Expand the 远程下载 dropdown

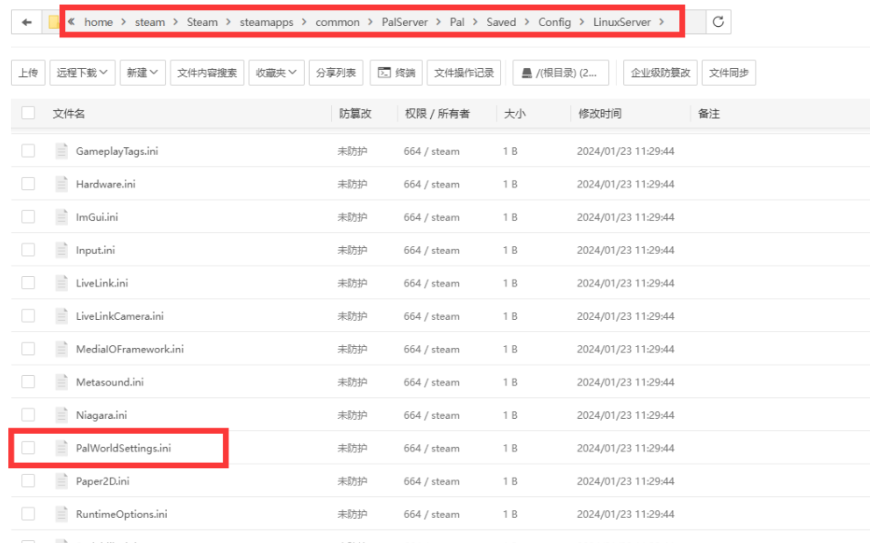[82, 73]
